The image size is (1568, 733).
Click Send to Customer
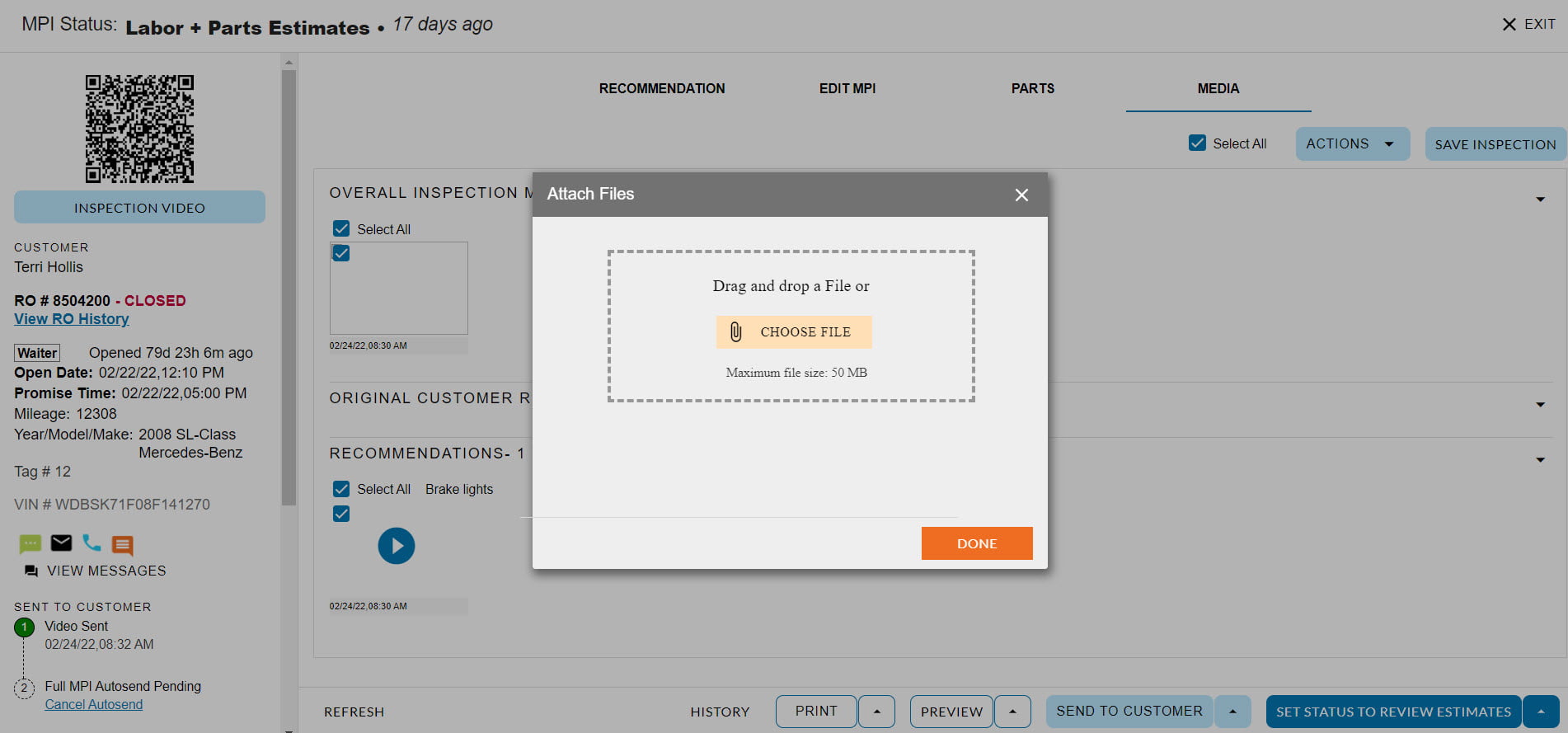(1129, 712)
